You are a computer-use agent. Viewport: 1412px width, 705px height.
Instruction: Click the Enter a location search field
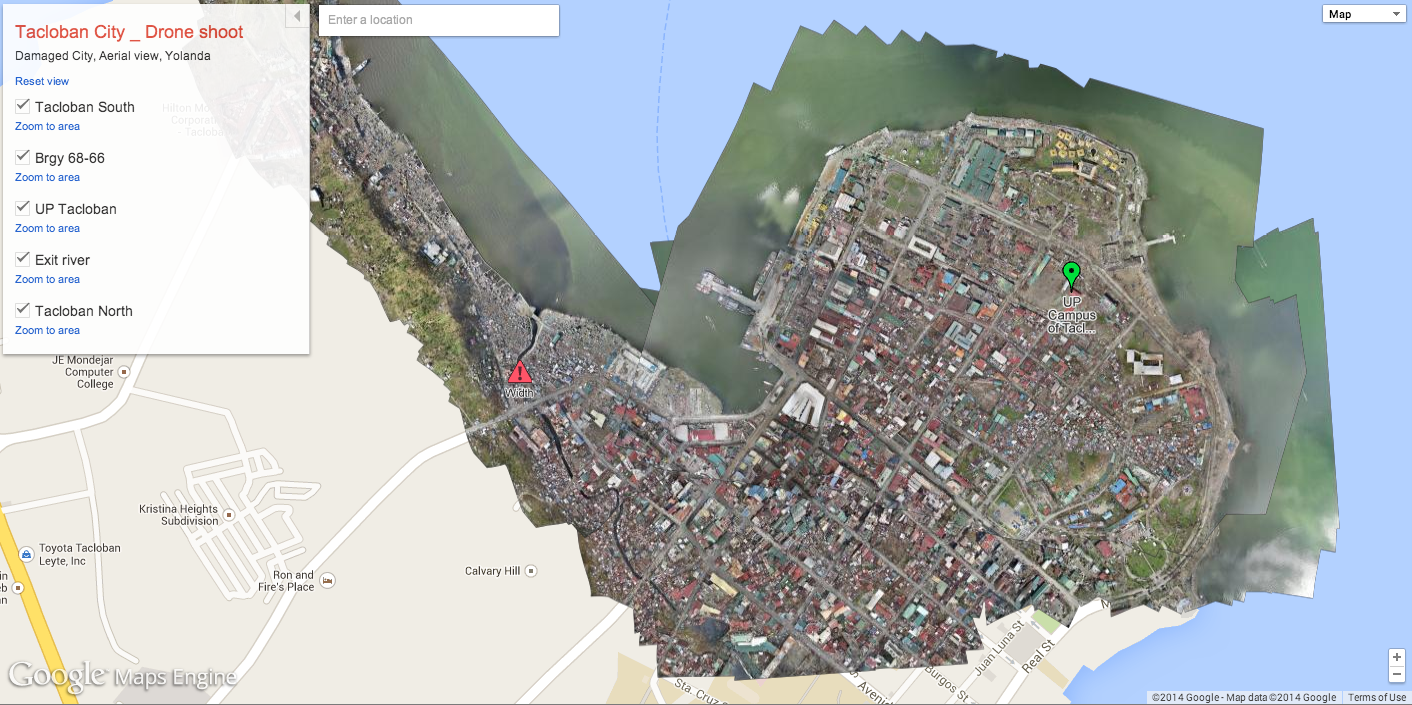pyautogui.click(x=438, y=20)
